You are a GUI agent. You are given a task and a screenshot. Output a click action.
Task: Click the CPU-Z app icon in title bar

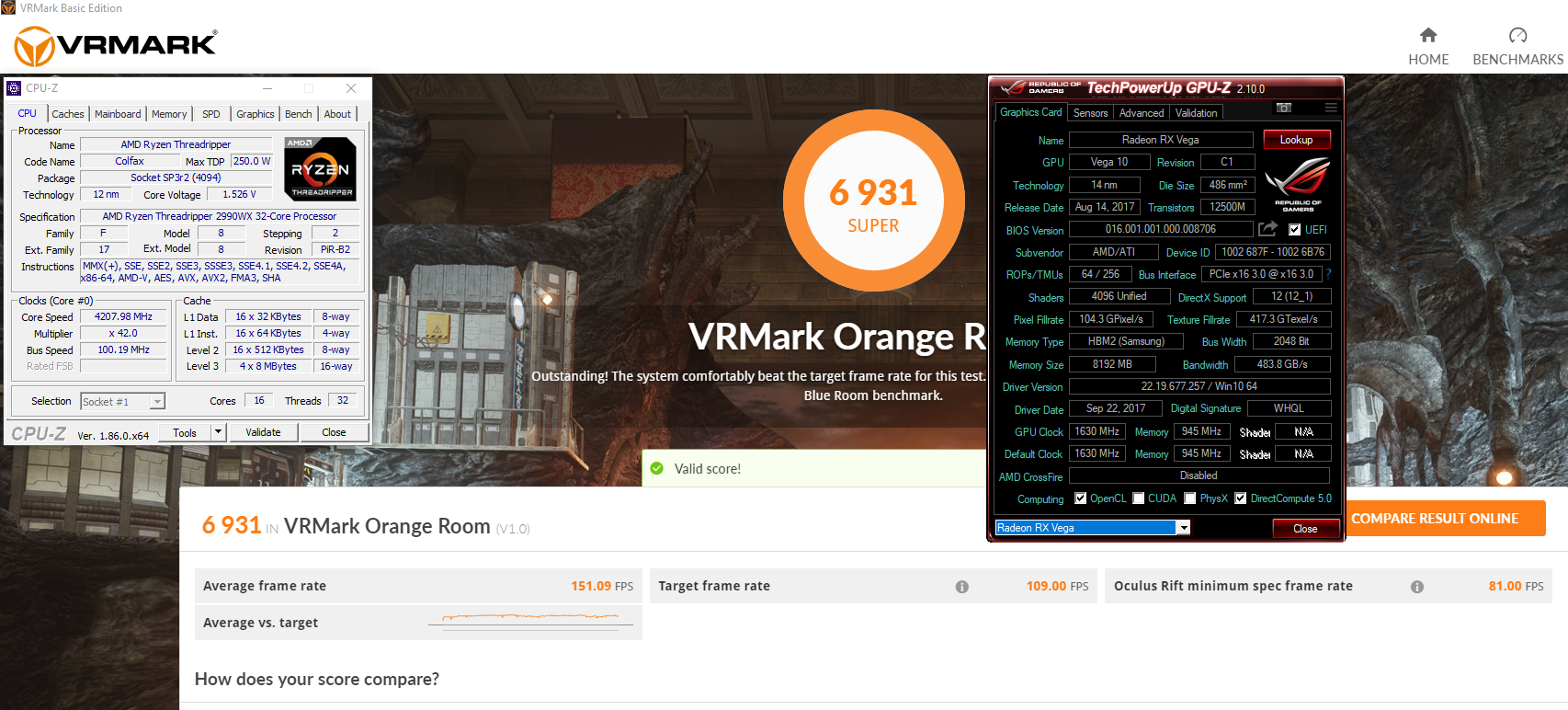point(14,88)
